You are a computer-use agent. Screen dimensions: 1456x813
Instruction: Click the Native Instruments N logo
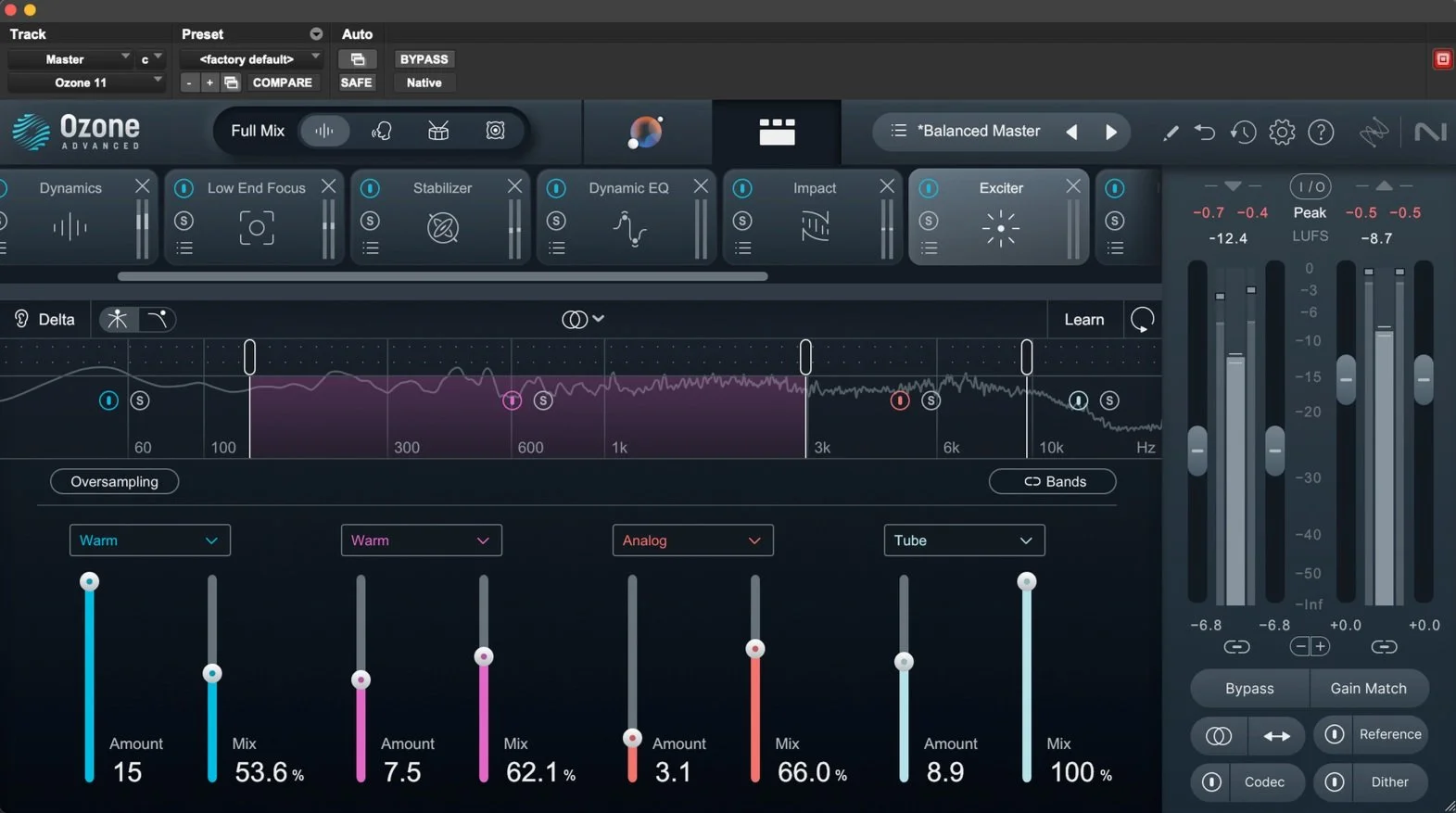[1430, 132]
